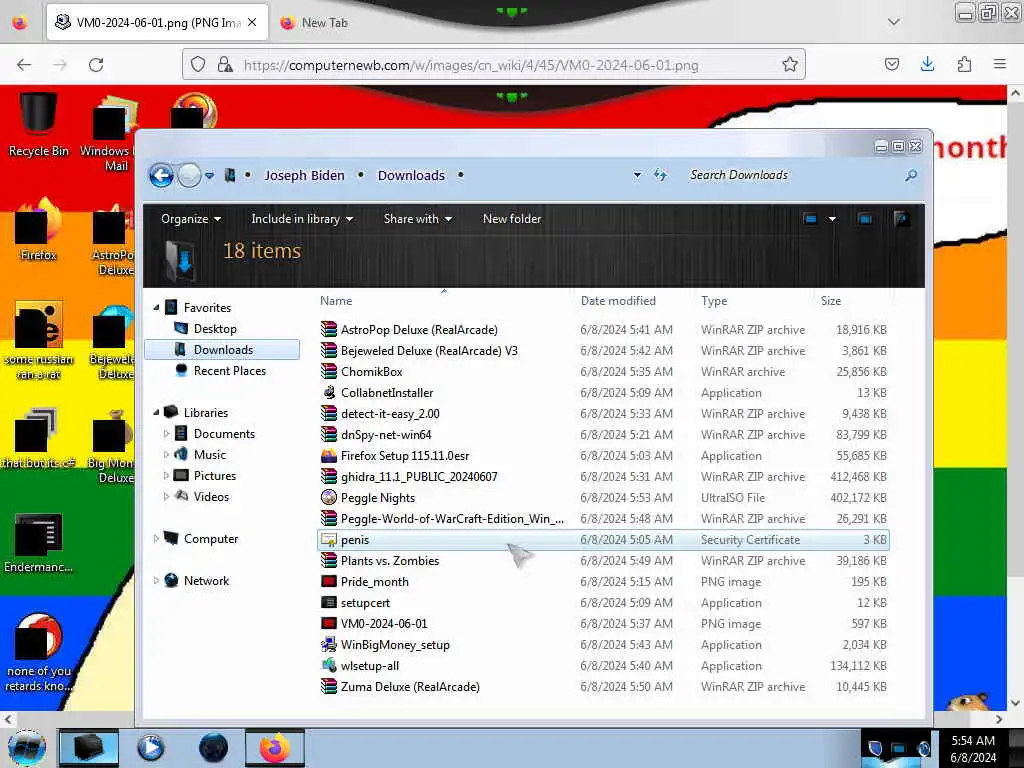Select dnSpy-net-win64 file name
Screen dimensions: 1024x768
pyautogui.click(x=386, y=434)
